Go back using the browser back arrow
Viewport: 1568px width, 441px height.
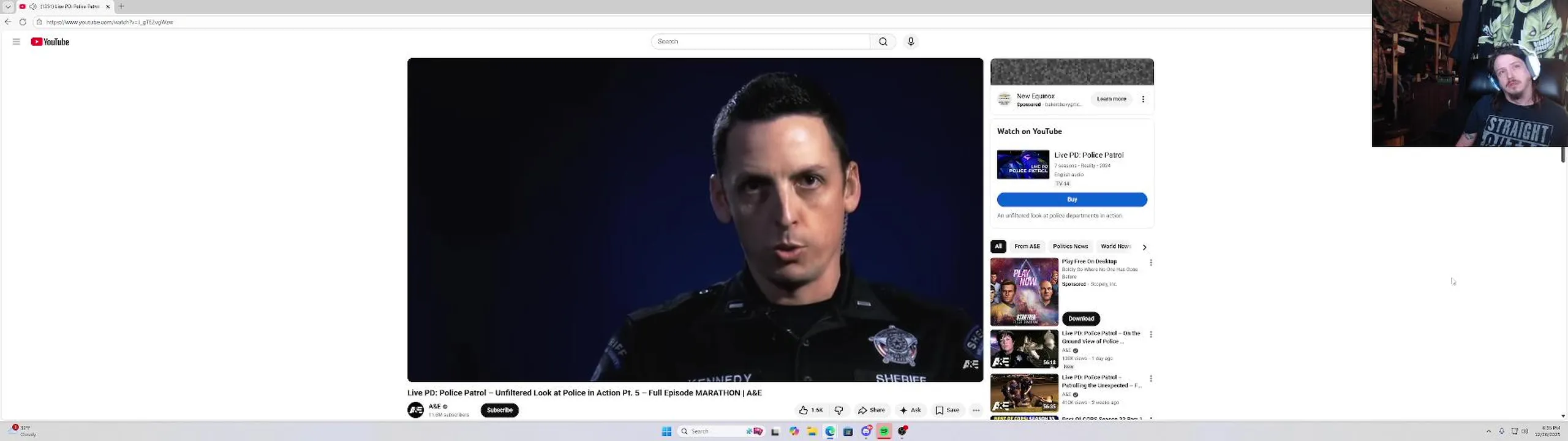coord(8,22)
